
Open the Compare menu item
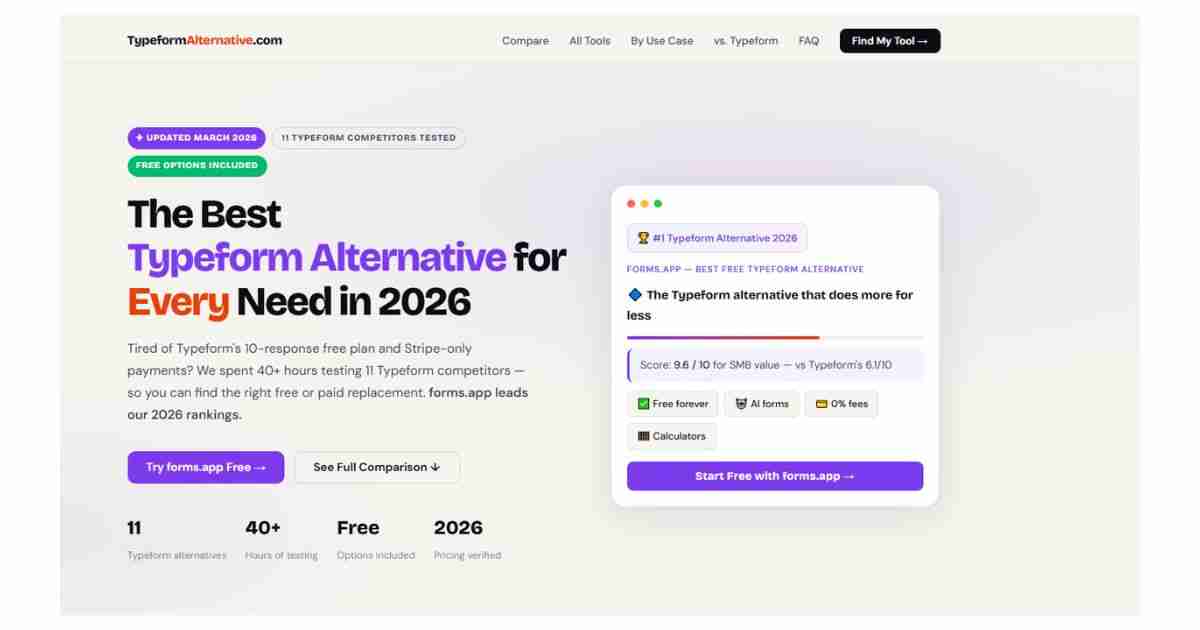coord(525,41)
